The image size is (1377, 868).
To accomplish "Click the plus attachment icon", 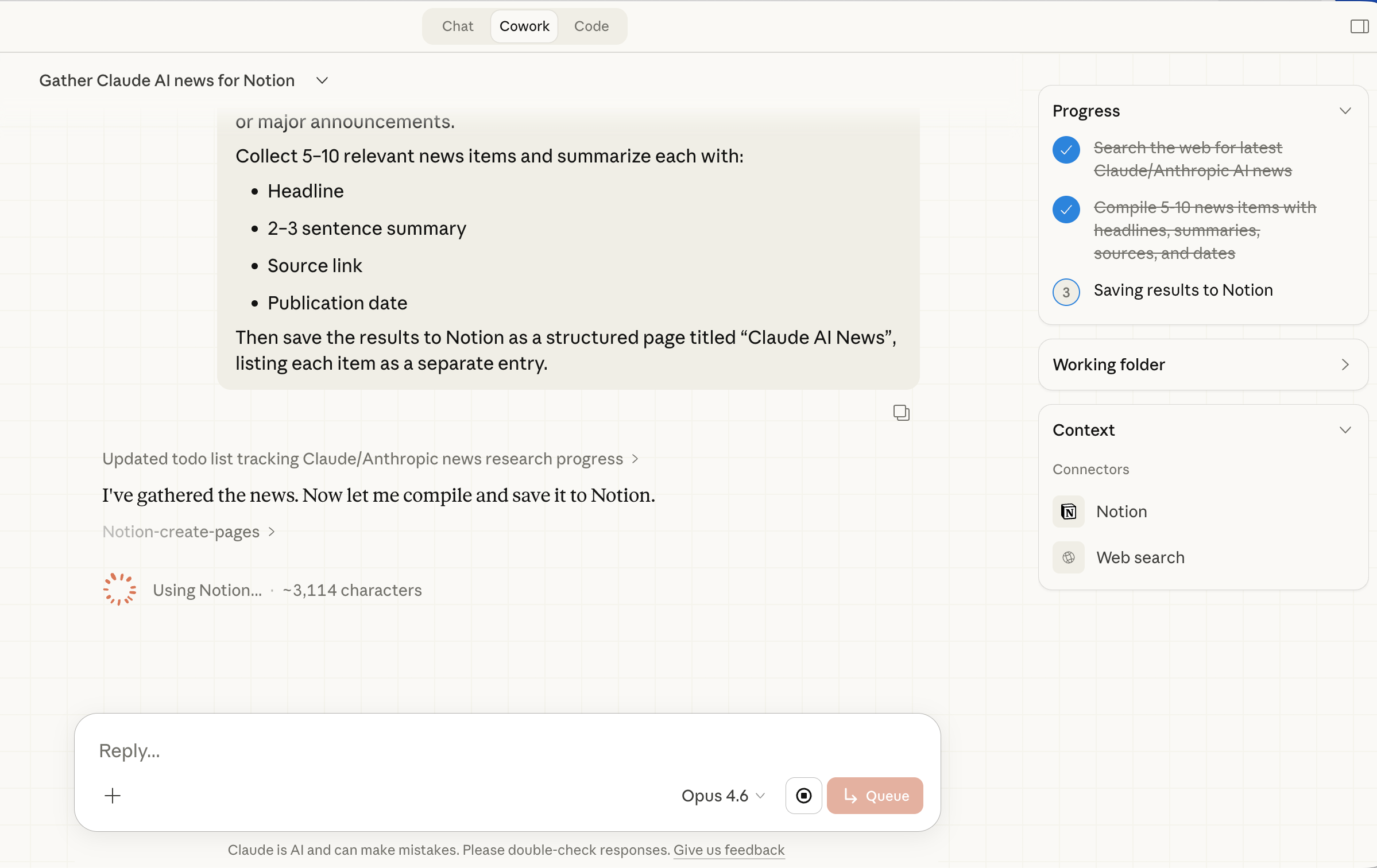I will (113, 796).
